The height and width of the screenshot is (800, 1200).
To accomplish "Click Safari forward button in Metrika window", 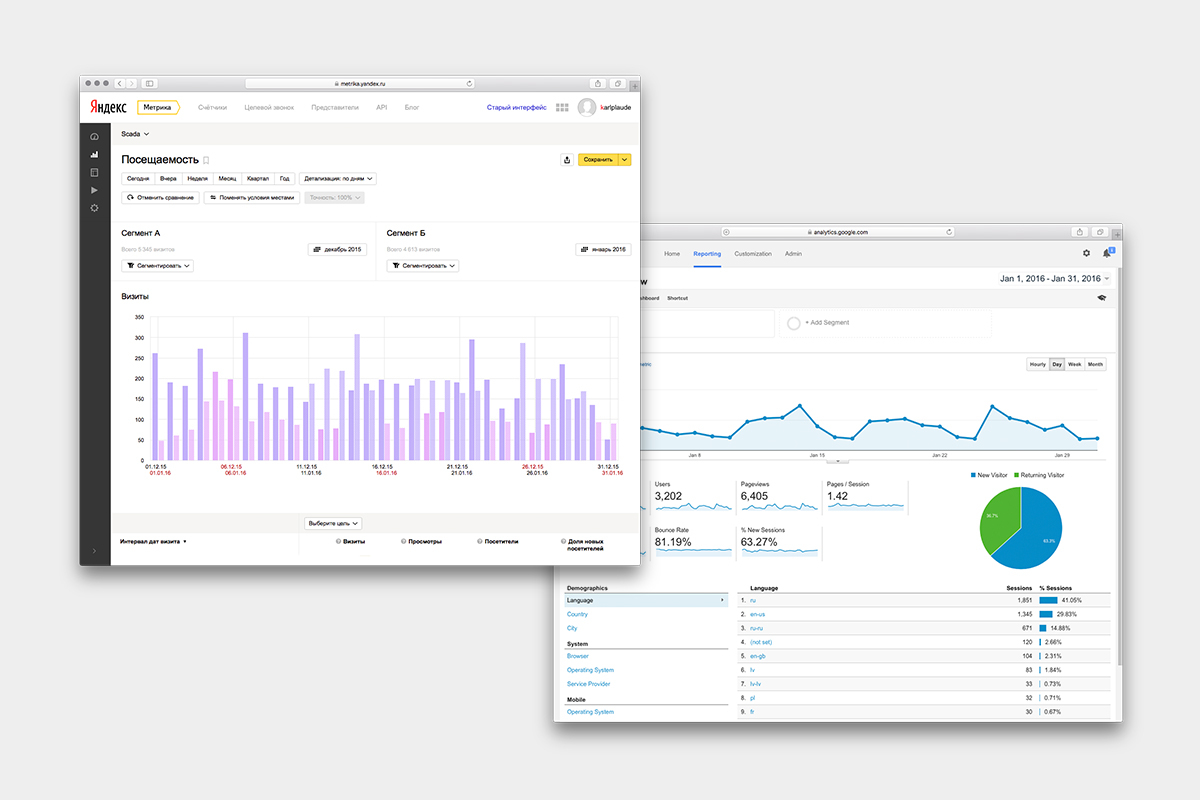I will [132, 83].
